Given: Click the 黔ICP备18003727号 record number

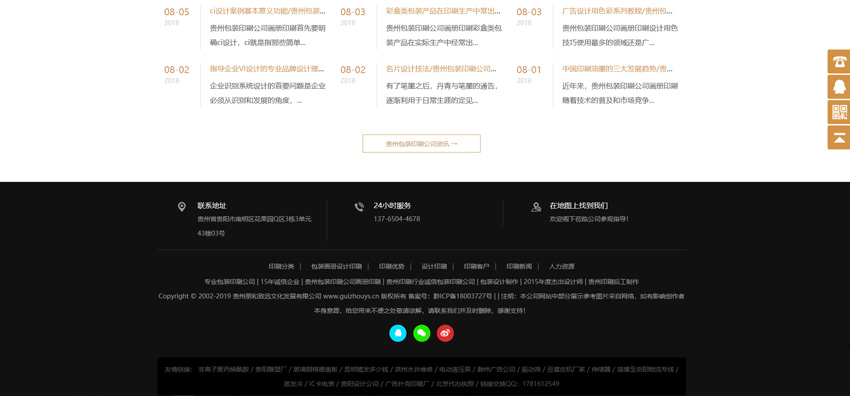Looking at the screenshot, I should tap(463, 296).
